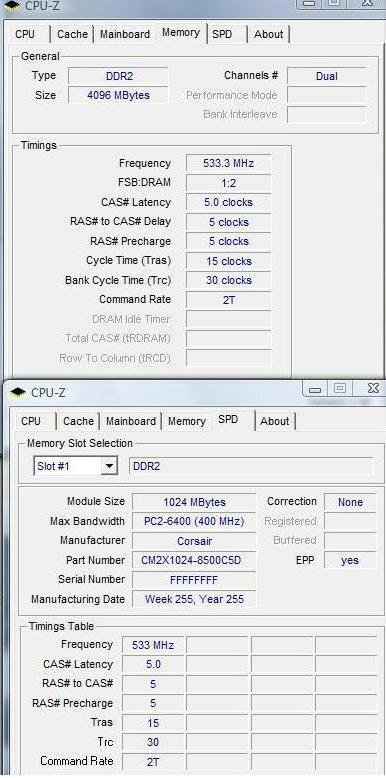Open the CPU tab in the lower CPU-Z window
Screen dimensions: 386x778
31,421
